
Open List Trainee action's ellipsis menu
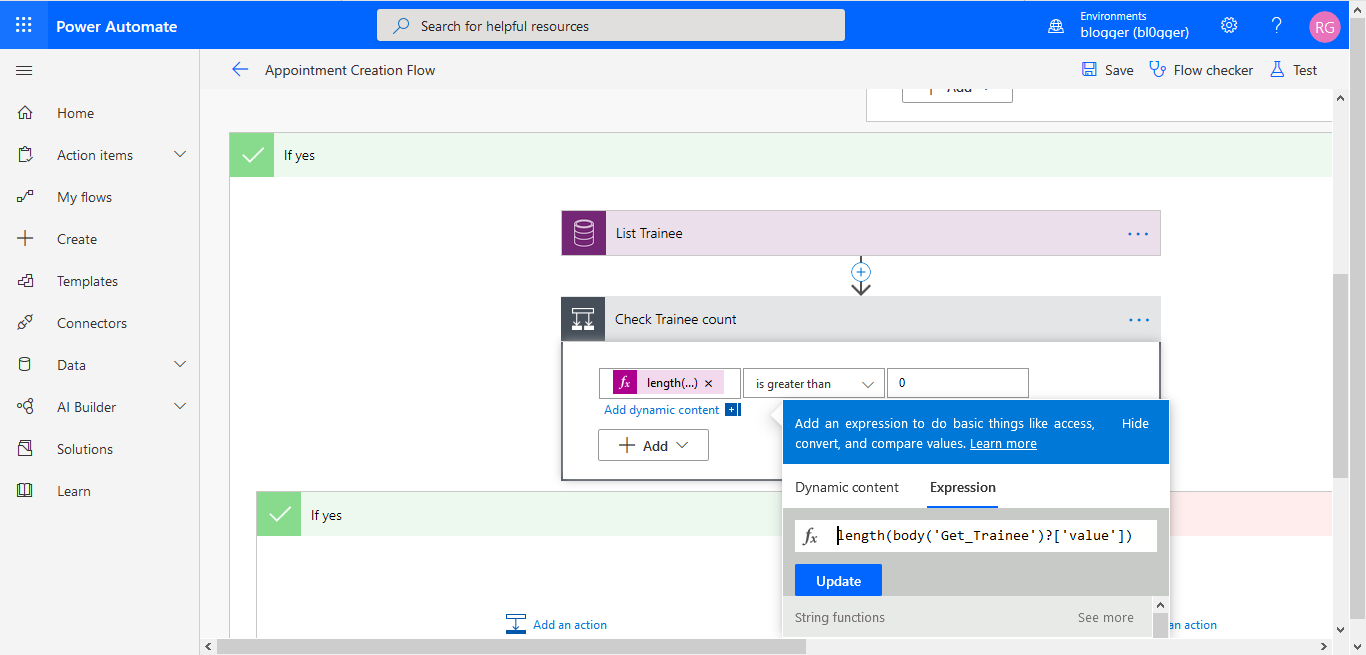coord(1138,233)
